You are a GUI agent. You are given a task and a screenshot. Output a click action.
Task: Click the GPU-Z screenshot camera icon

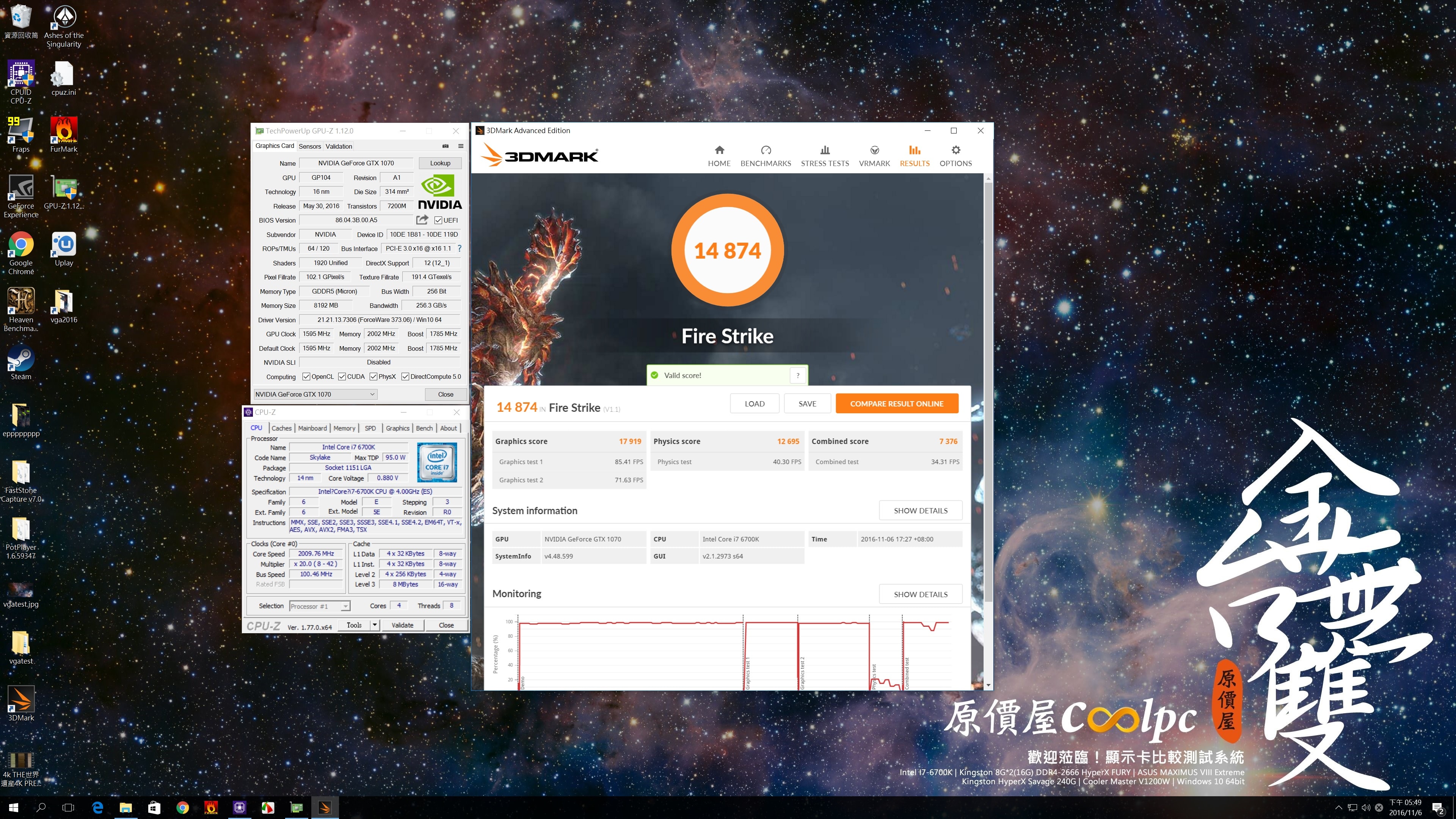[446, 146]
